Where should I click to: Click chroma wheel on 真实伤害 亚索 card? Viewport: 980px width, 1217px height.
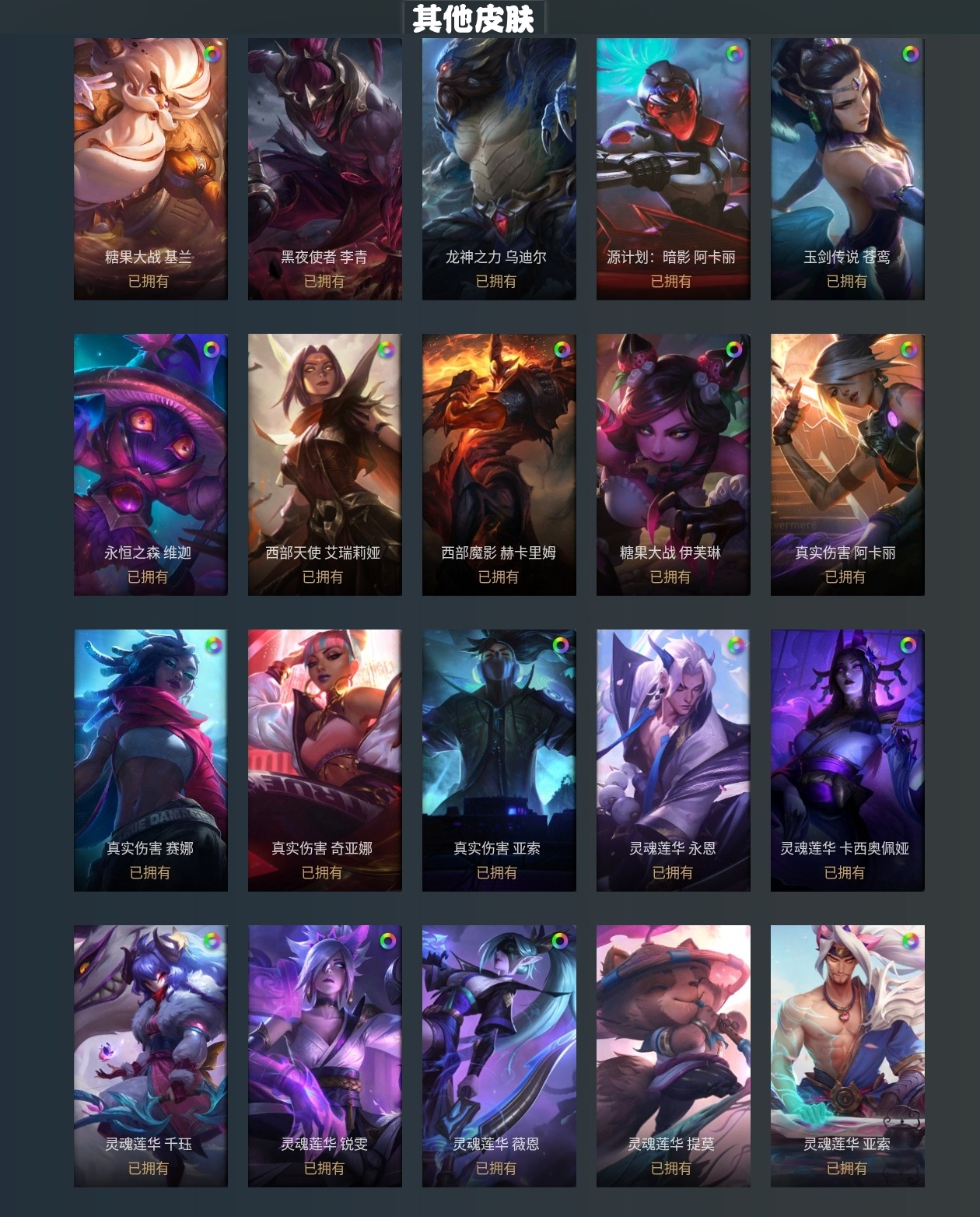560,645
